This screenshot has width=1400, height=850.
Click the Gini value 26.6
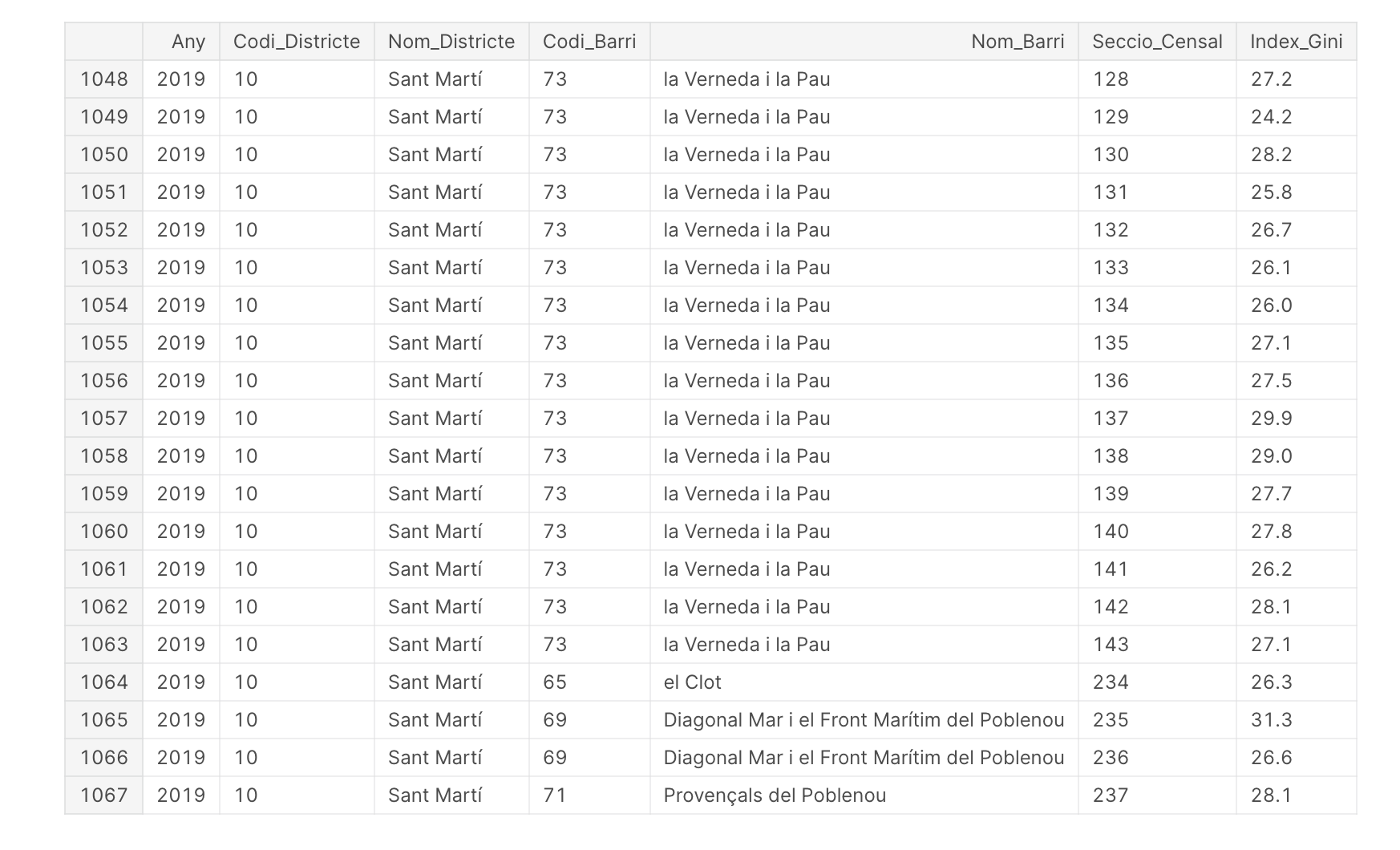pyautogui.click(x=1272, y=758)
